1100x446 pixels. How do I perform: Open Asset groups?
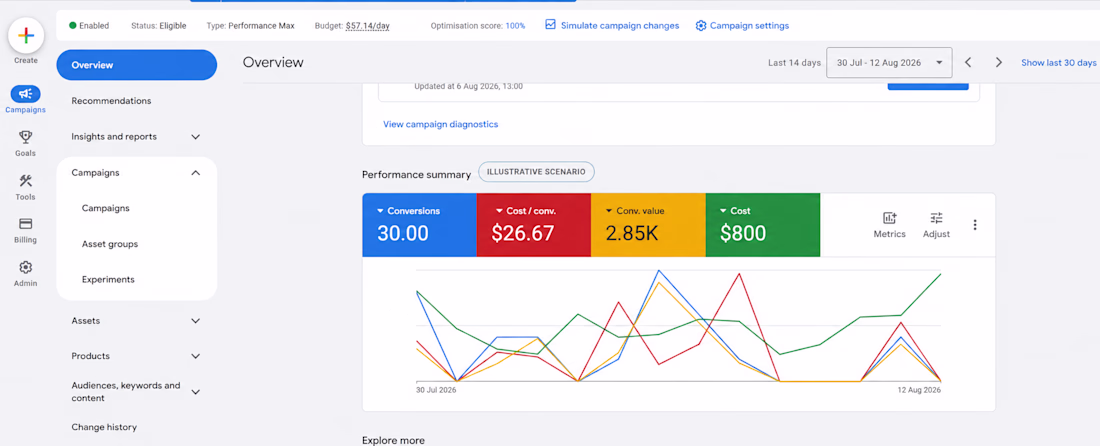(109, 244)
